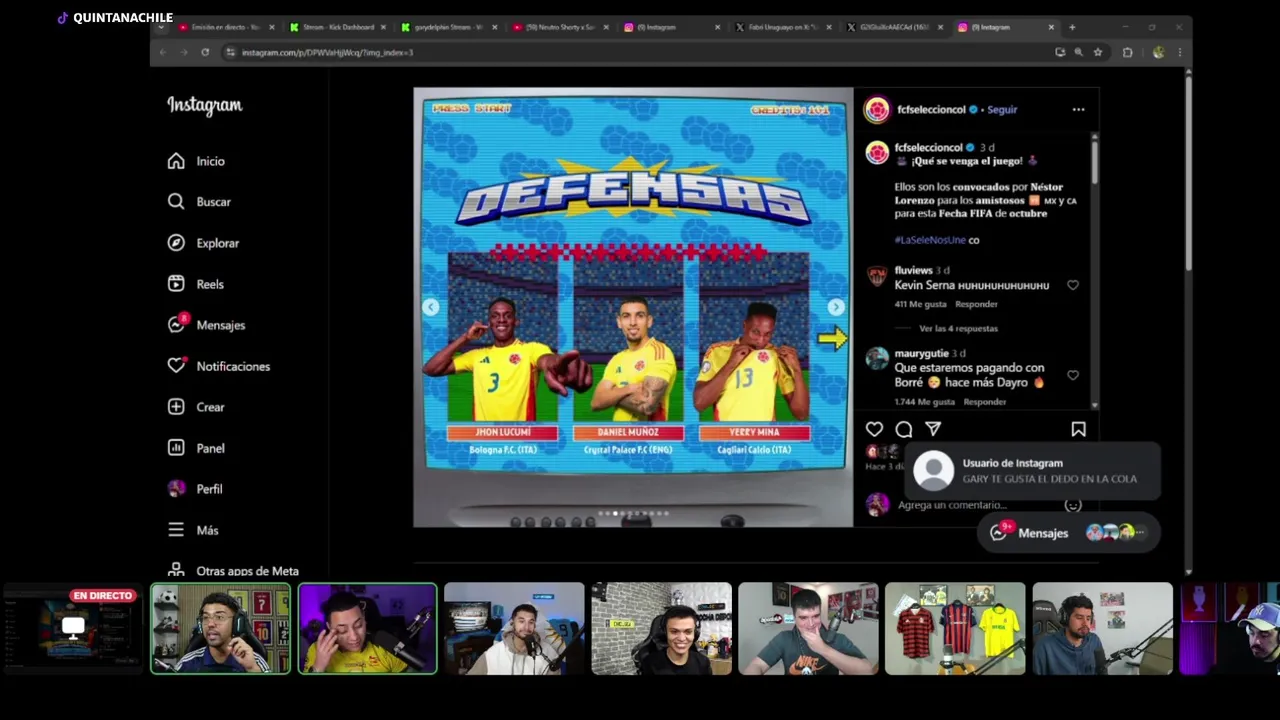Go back in browser history
Screen dimensions: 1280x720
163,52
